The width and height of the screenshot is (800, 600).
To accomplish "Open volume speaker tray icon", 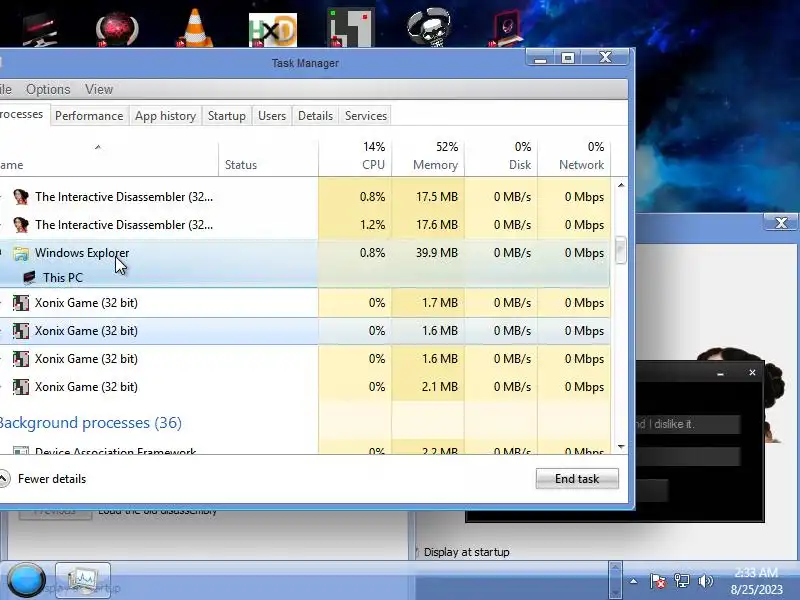I will point(706,581).
